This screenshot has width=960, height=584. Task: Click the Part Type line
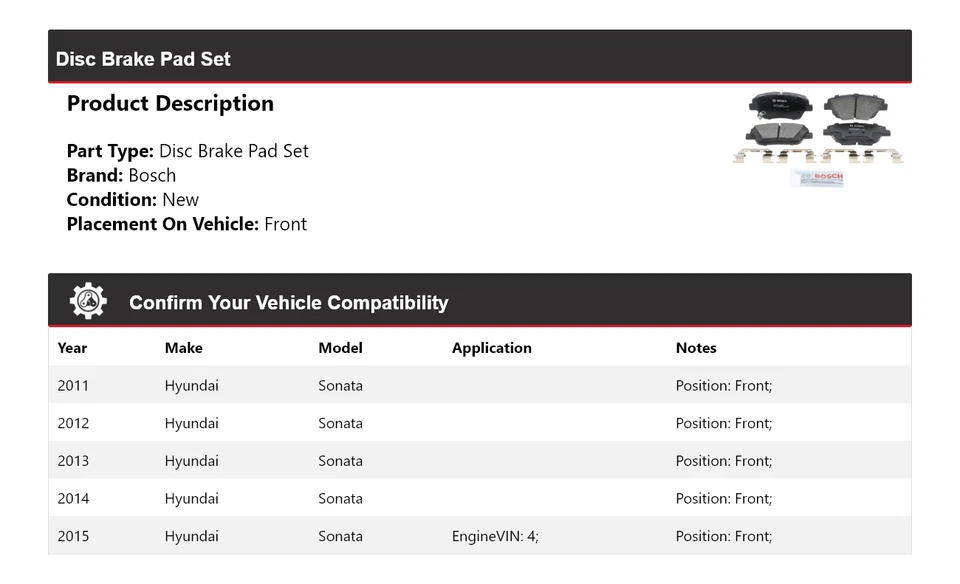click(187, 151)
